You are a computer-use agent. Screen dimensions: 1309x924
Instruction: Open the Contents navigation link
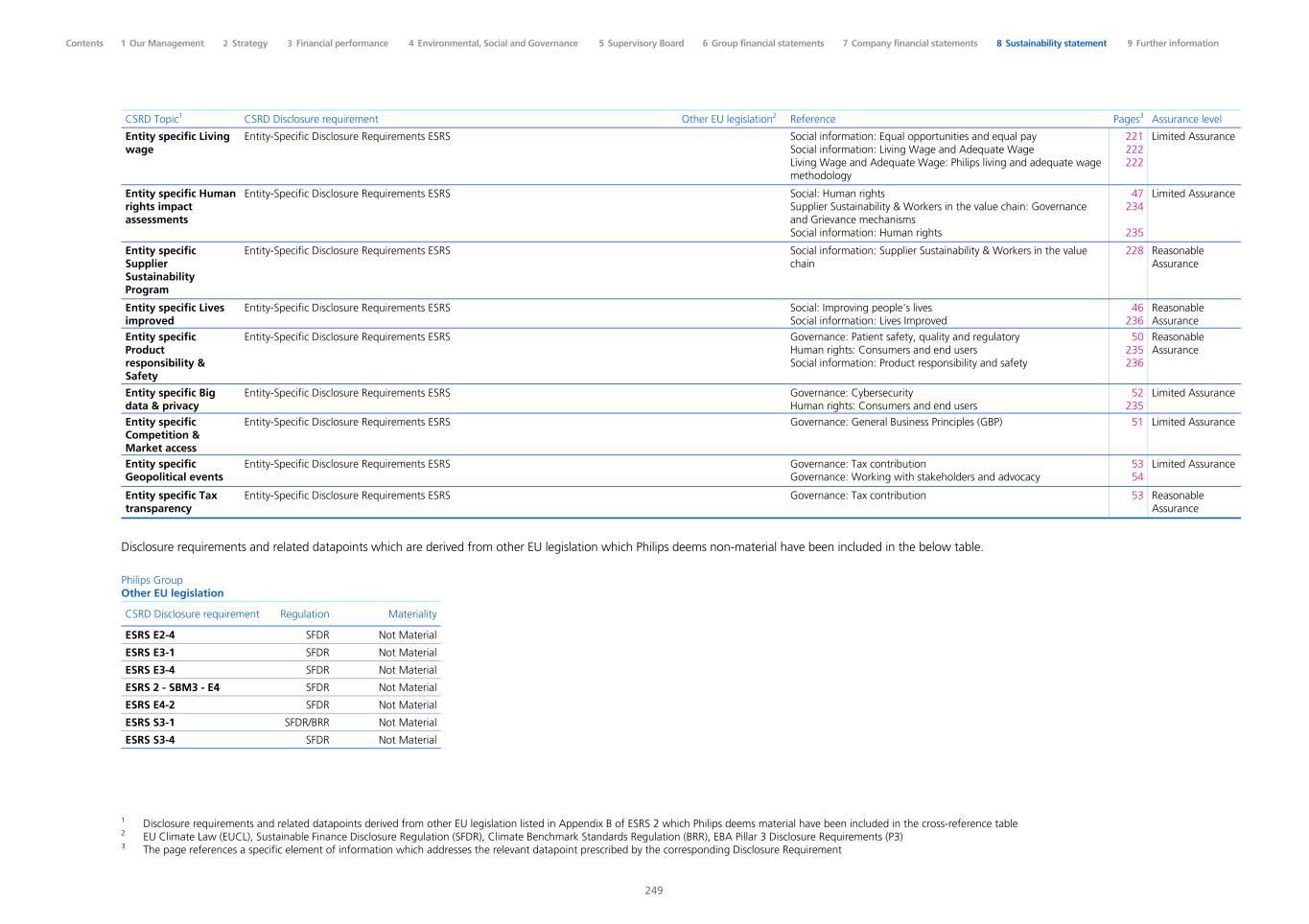pos(84,43)
